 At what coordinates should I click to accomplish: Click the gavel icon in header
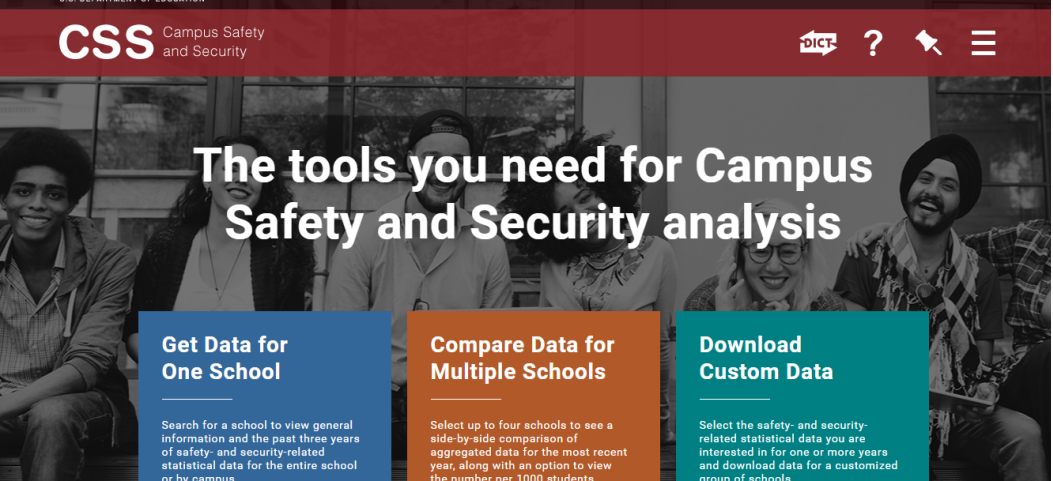tap(929, 43)
